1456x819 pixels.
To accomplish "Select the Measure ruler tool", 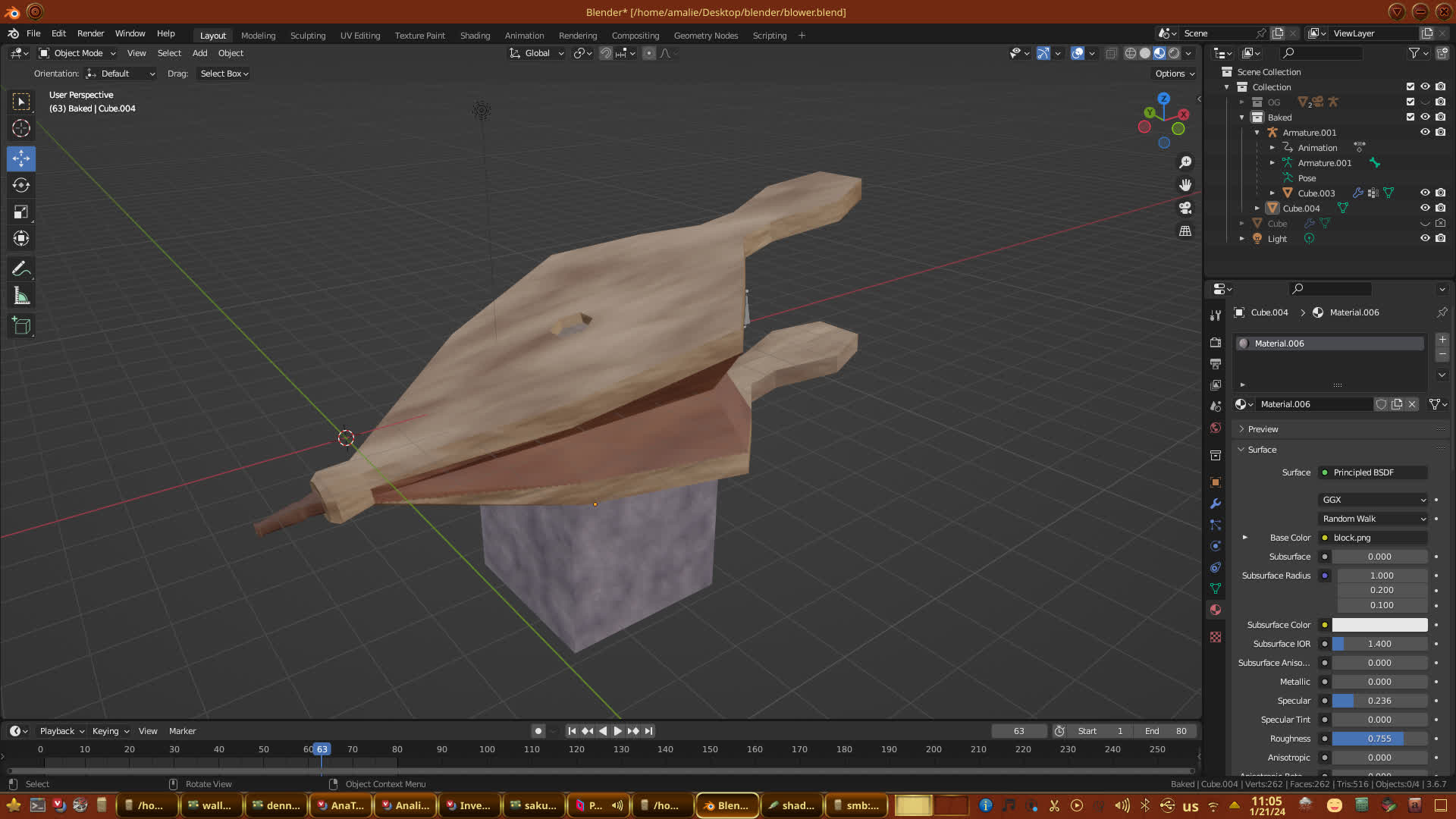I will (x=21, y=297).
